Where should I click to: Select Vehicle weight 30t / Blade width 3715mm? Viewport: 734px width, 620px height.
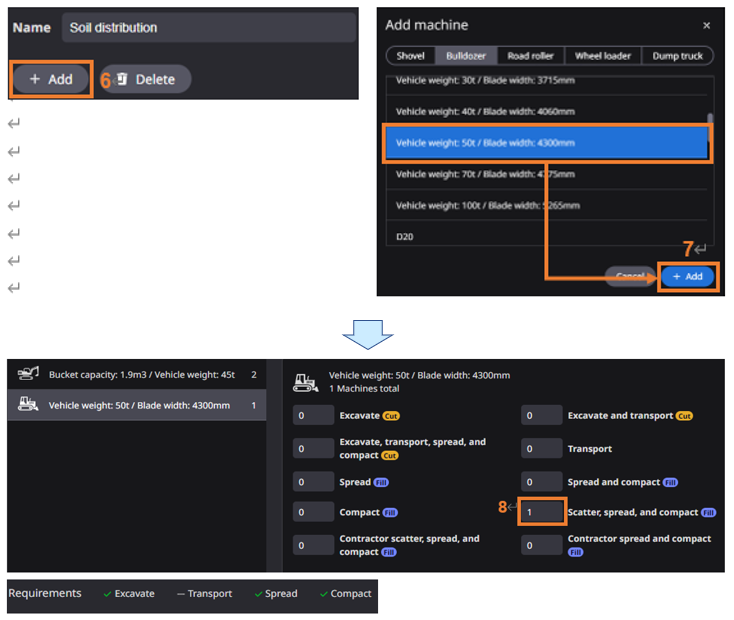pyautogui.click(x=547, y=82)
